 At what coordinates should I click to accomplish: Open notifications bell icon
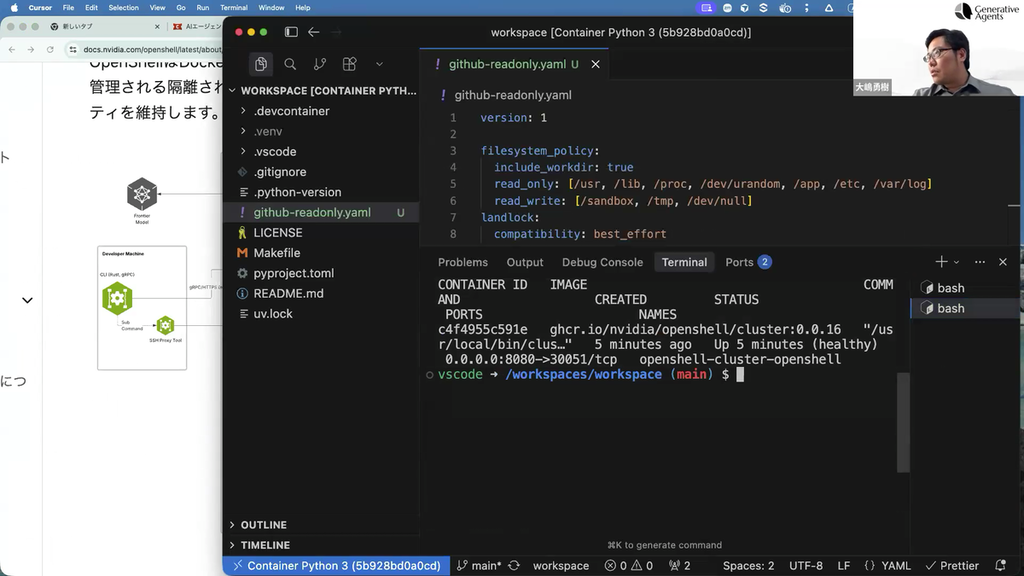tap(1000, 566)
